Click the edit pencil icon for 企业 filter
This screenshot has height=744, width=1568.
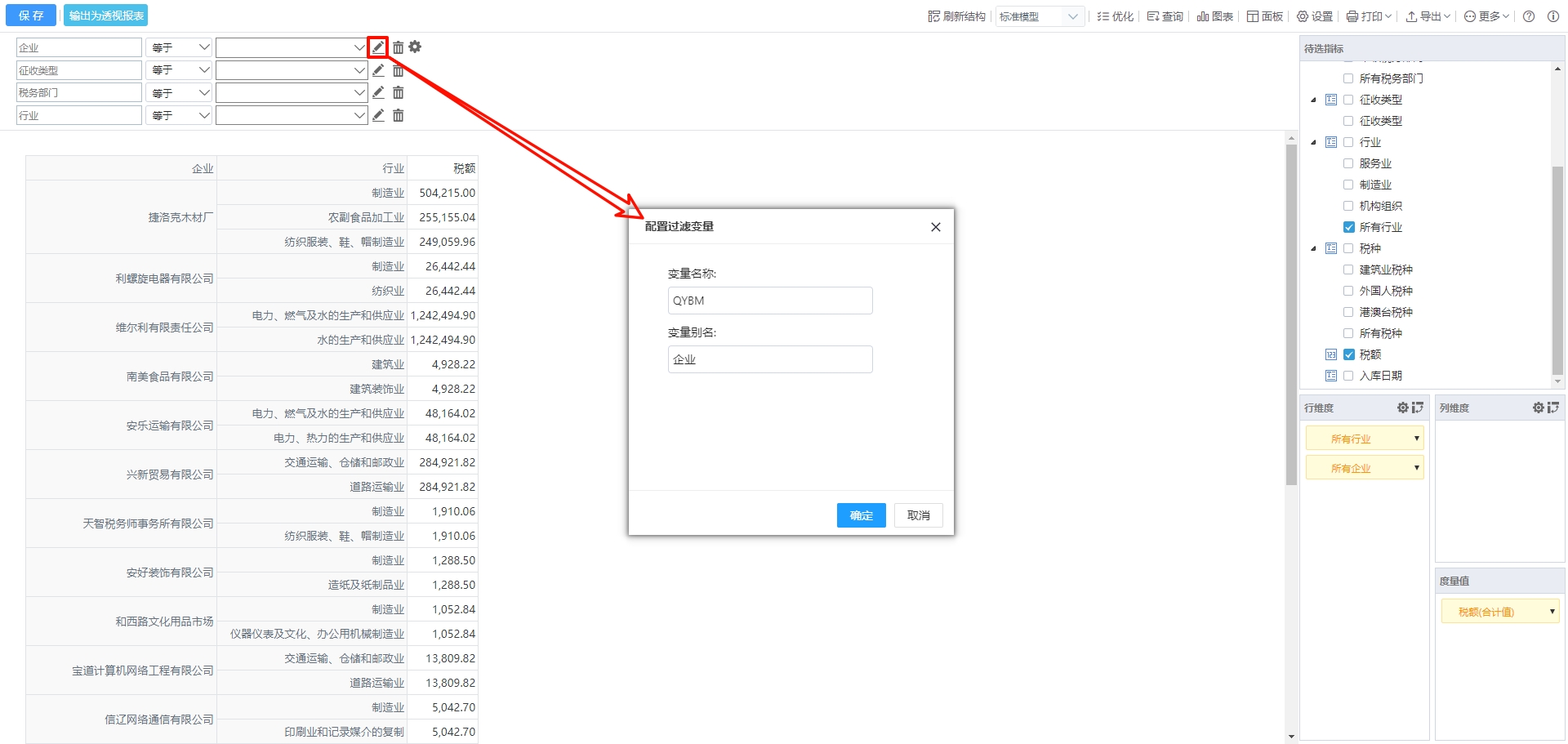coord(377,47)
